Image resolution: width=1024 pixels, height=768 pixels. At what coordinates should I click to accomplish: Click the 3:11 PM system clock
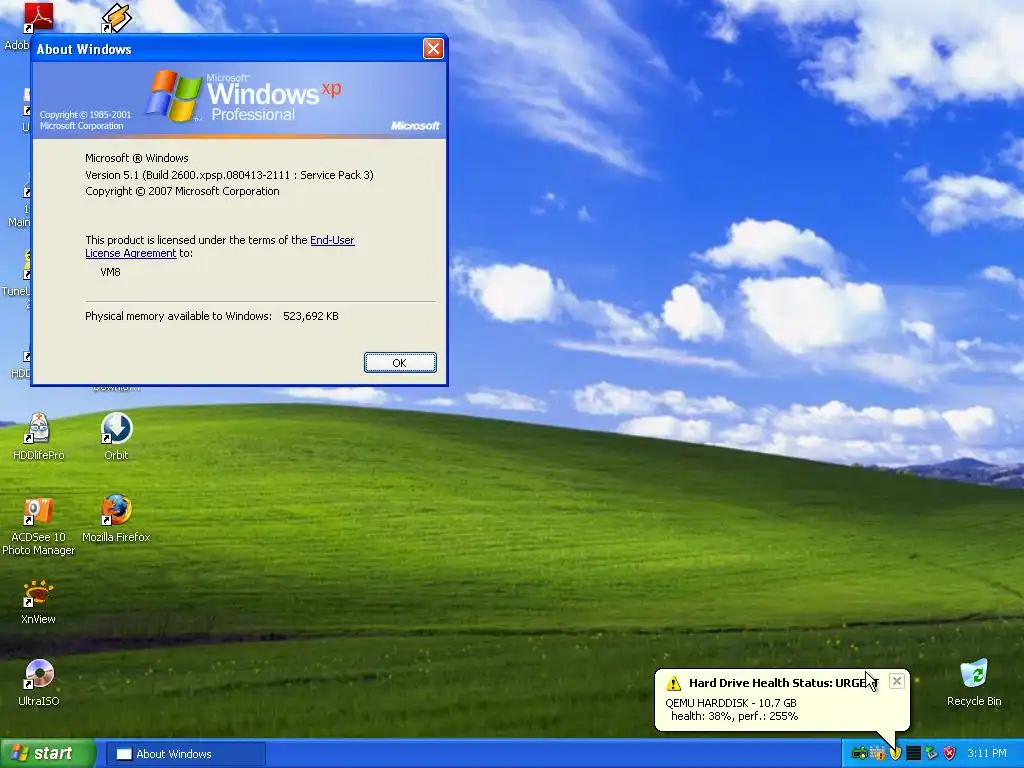[x=987, y=754]
